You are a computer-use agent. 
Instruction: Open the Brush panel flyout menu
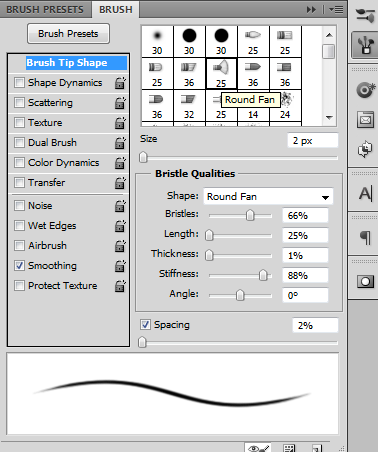tap(336, 10)
